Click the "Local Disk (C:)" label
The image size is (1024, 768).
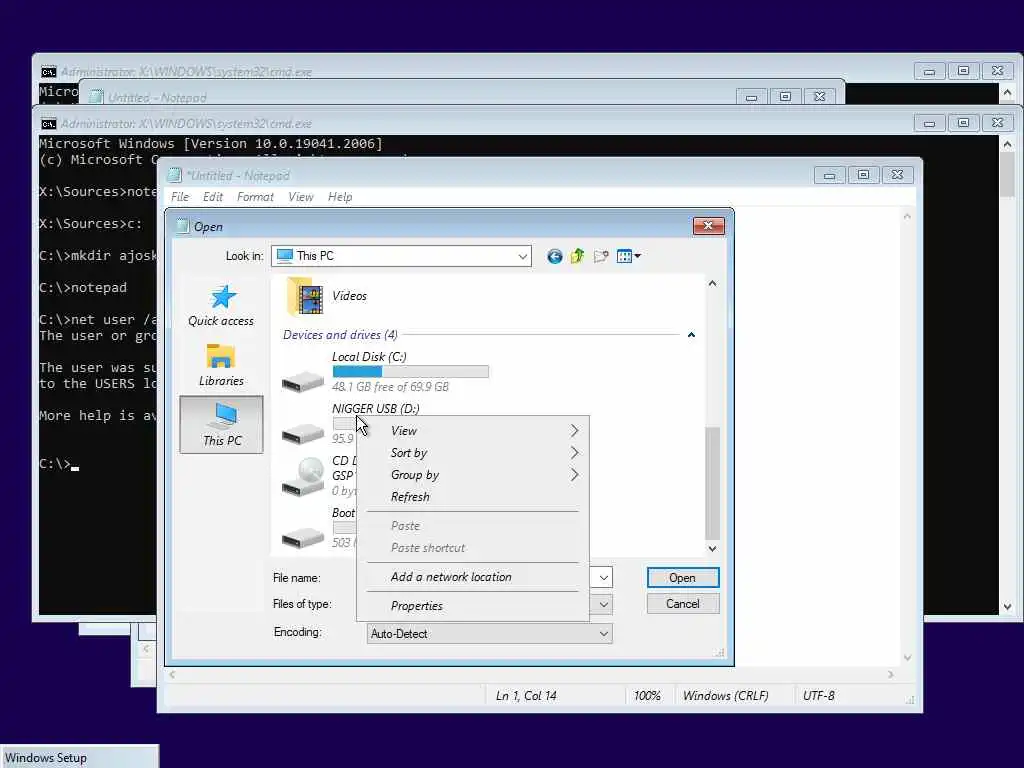click(369, 357)
